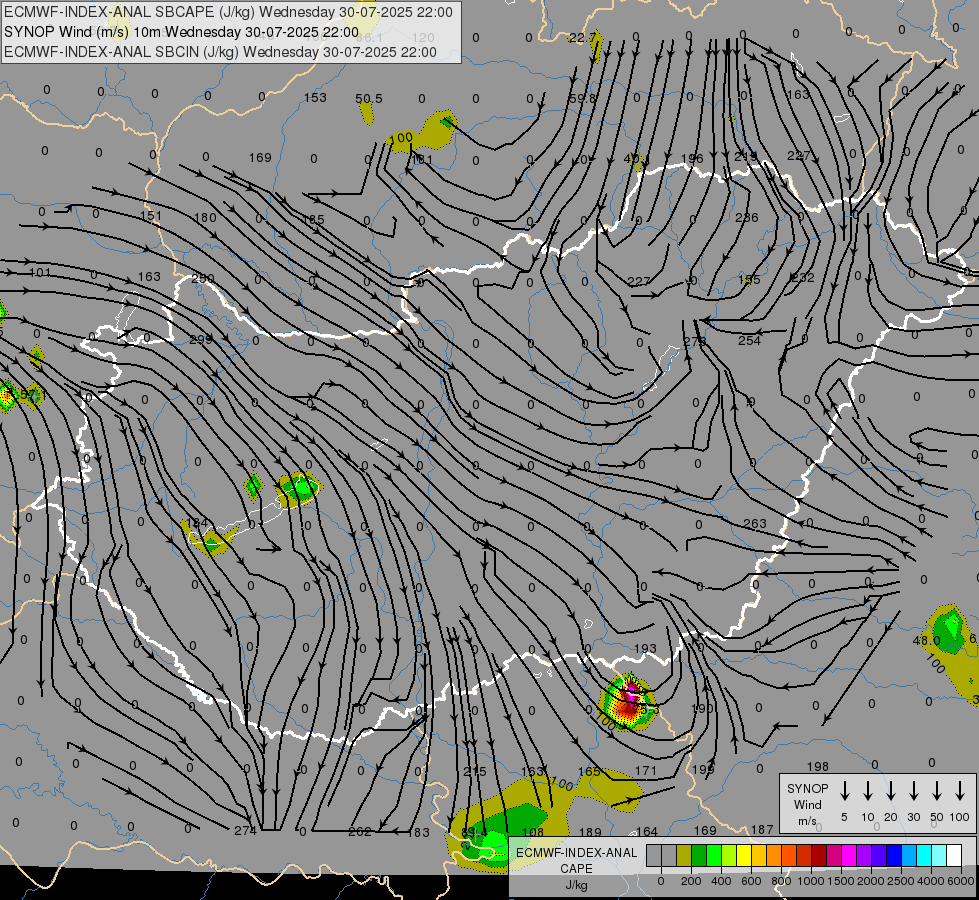Pick the pure yellow CAPE legend swatch

[x=744, y=856]
